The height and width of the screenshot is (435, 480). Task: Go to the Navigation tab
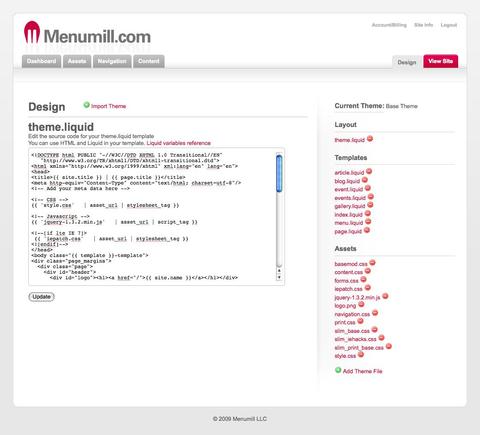click(112, 61)
